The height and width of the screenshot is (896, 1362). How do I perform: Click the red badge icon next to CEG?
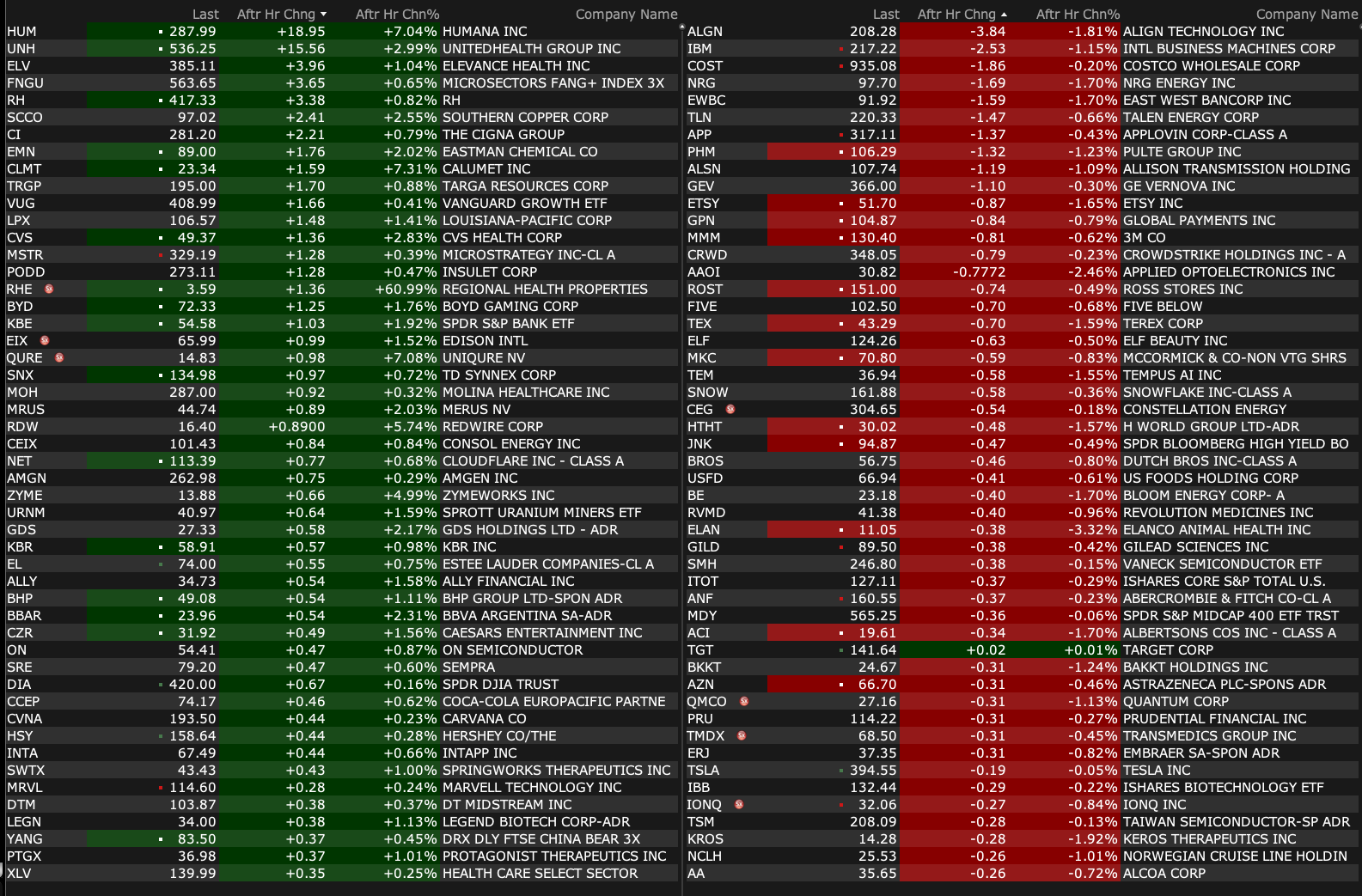tap(730, 409)
